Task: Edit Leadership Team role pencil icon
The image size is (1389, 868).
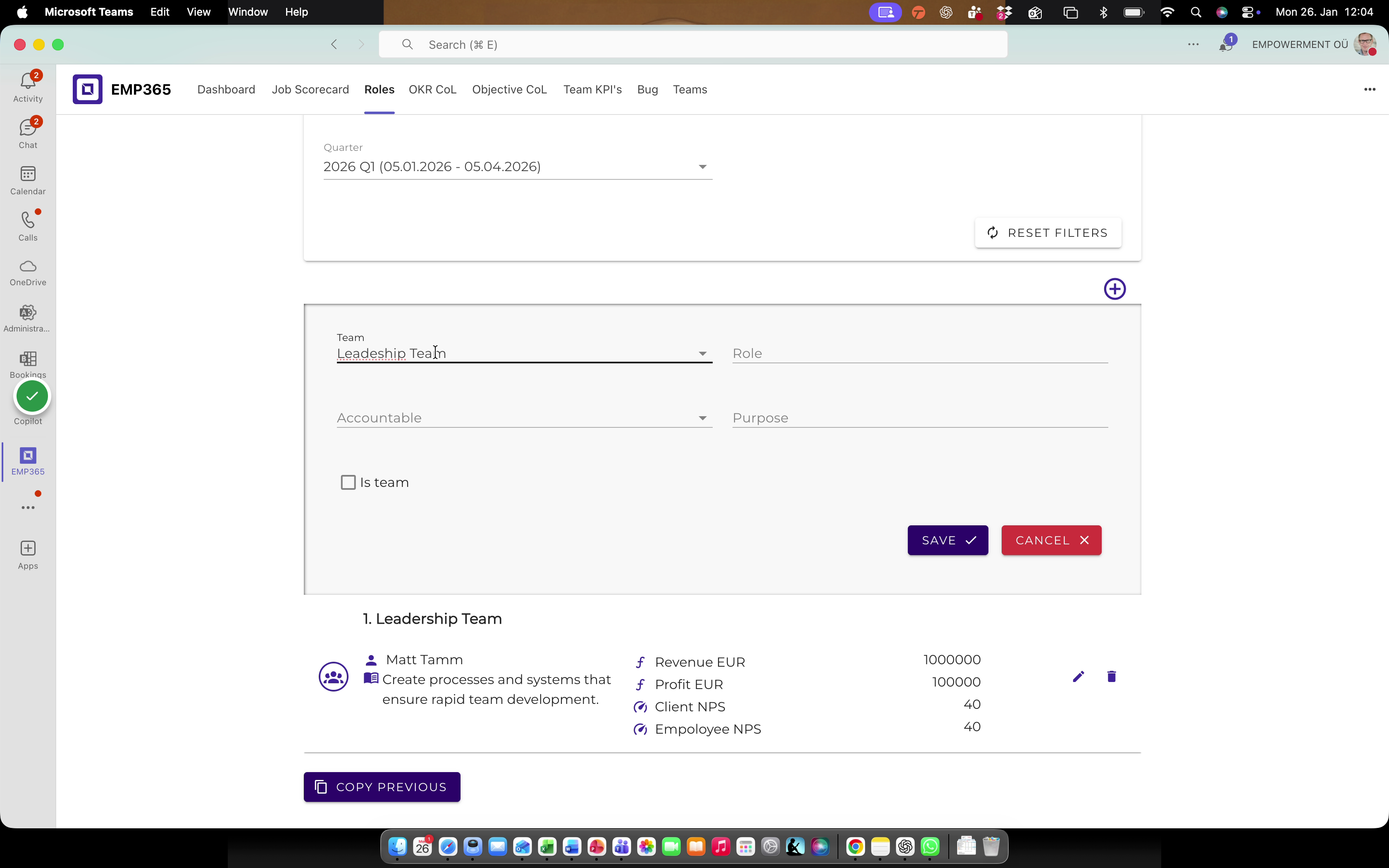Action: pos(1079,676)
